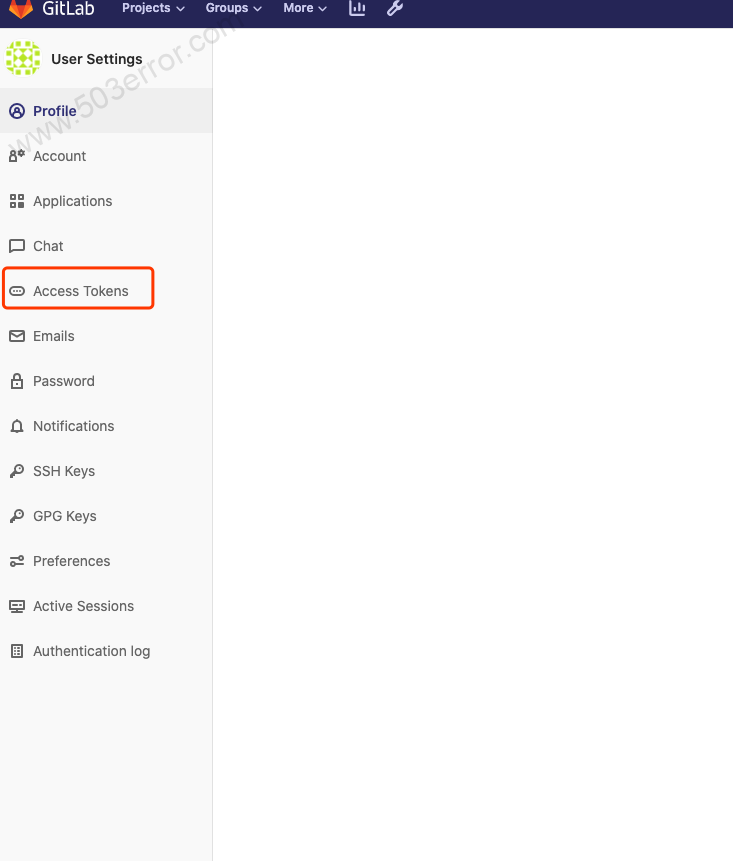The height and width of the screenshot is (861, 733).
Task: Expand the More dropdown menu
Action: pyautogui.click(x=304, y=9)
